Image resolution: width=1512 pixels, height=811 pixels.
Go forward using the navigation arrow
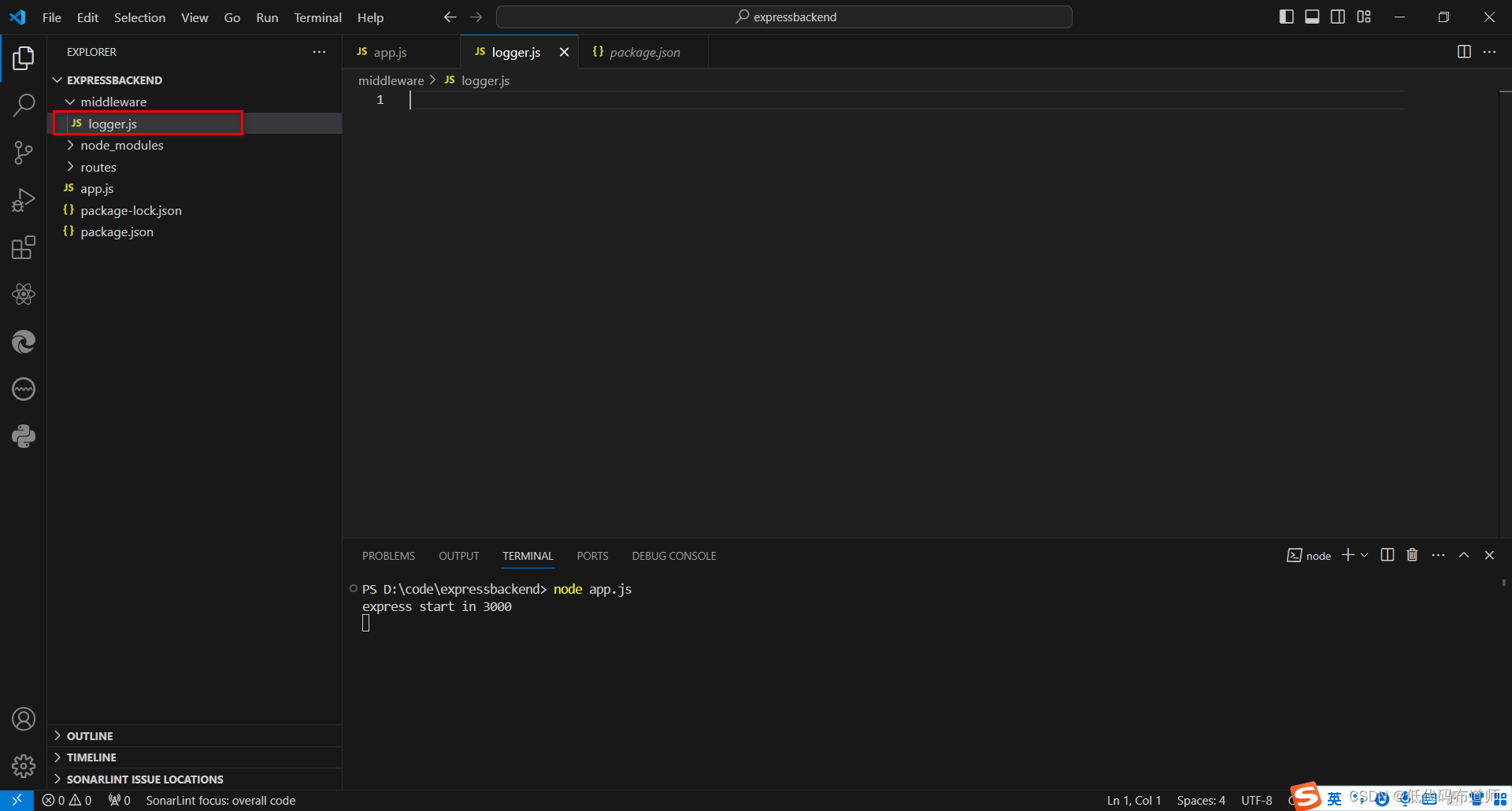tap(476, 17)
